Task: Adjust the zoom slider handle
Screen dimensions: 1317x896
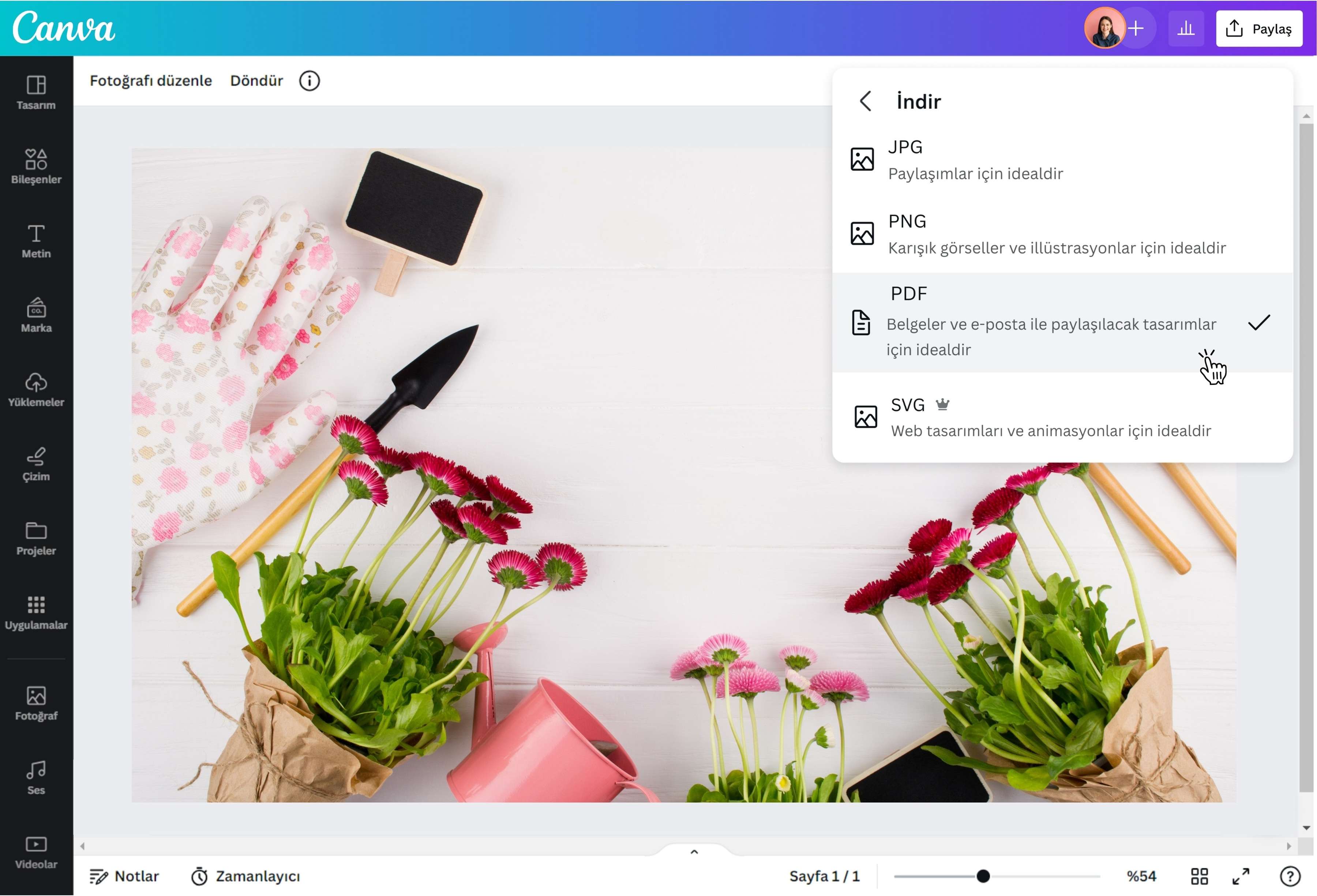Action: click(983, 876)
